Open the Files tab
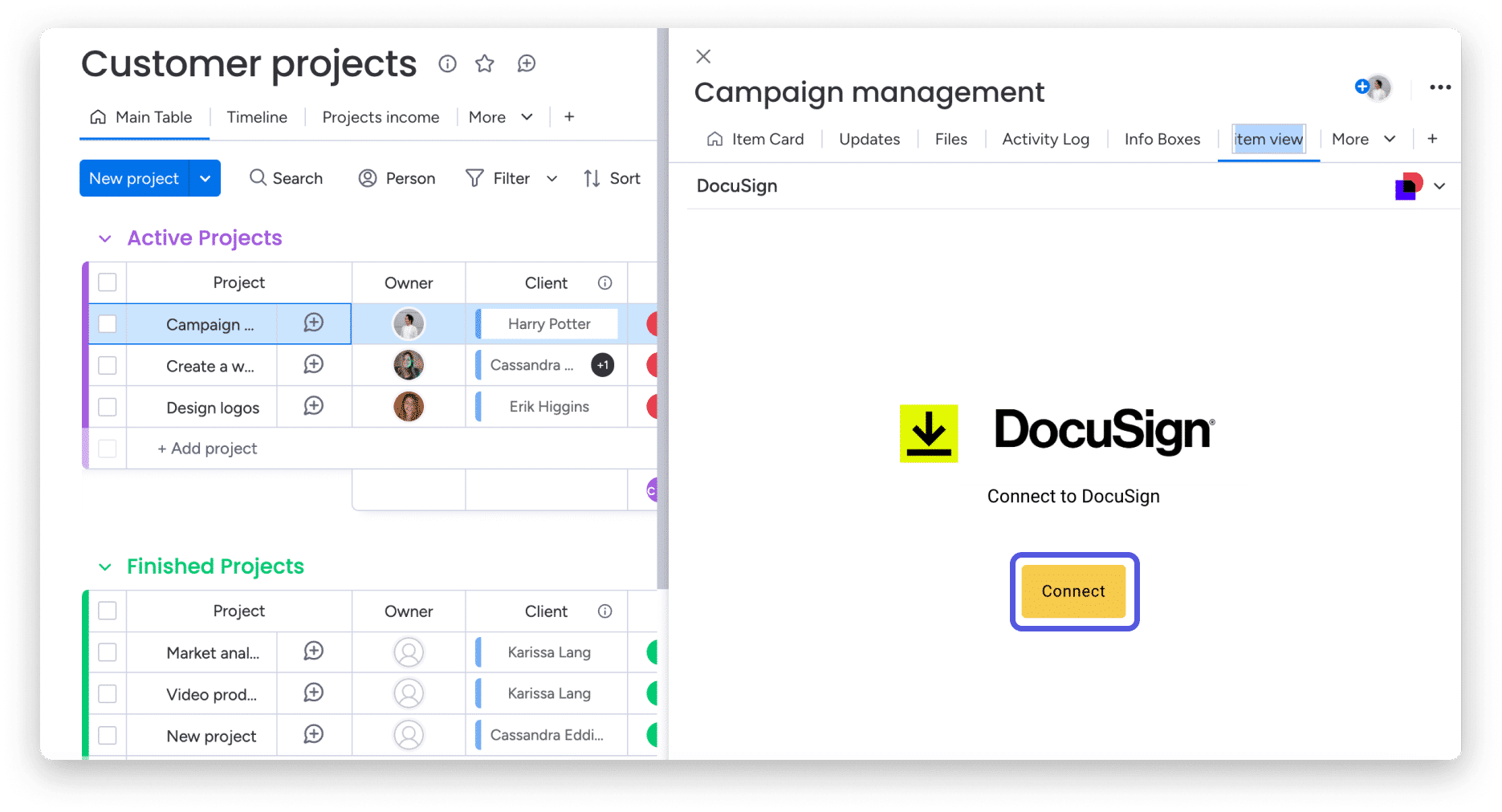 click(951, 139)
